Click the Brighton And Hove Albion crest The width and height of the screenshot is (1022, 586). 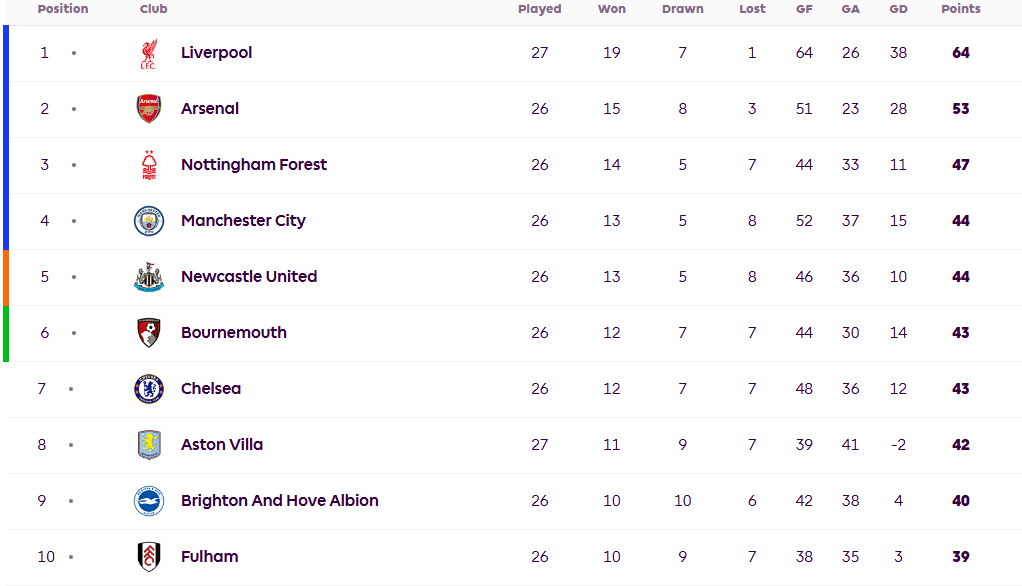tap(148, 501)
